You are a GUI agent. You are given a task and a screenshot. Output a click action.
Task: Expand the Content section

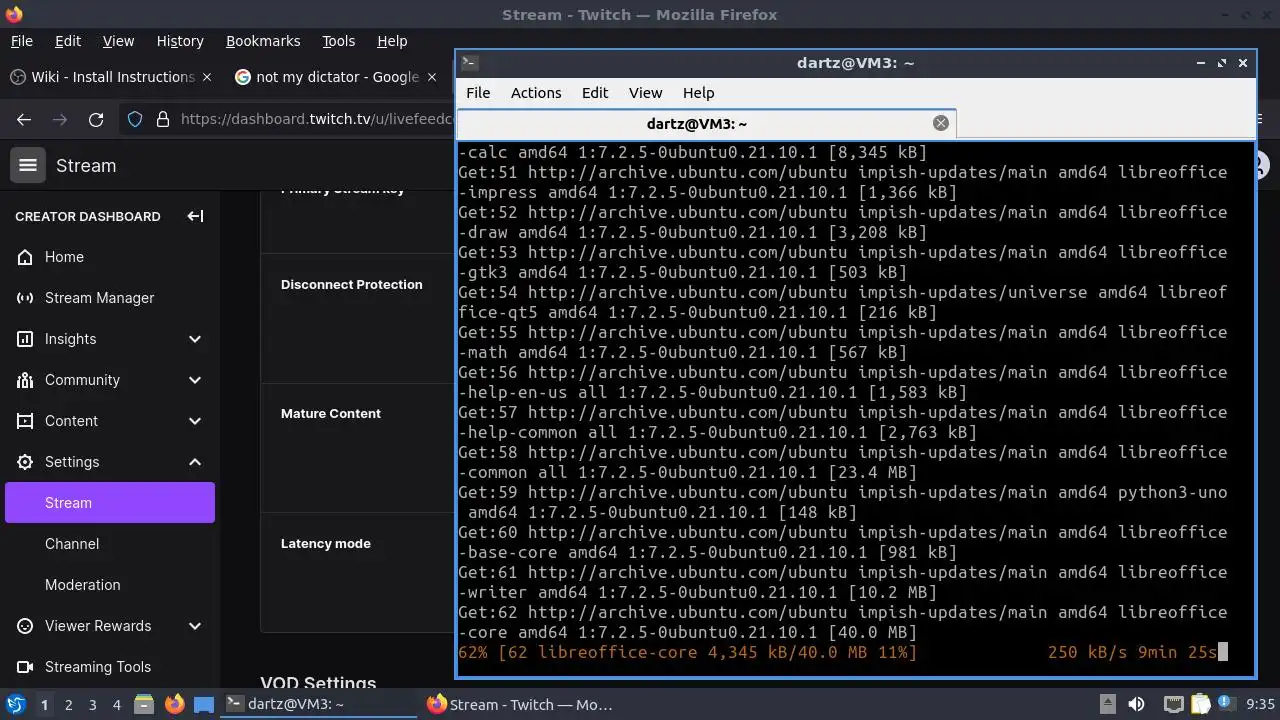[x=195, y=421]
